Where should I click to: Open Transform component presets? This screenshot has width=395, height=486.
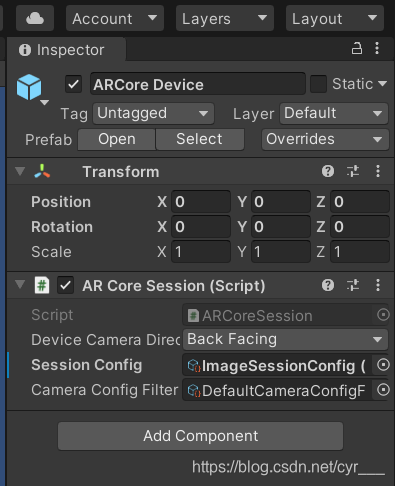point(353,171)
